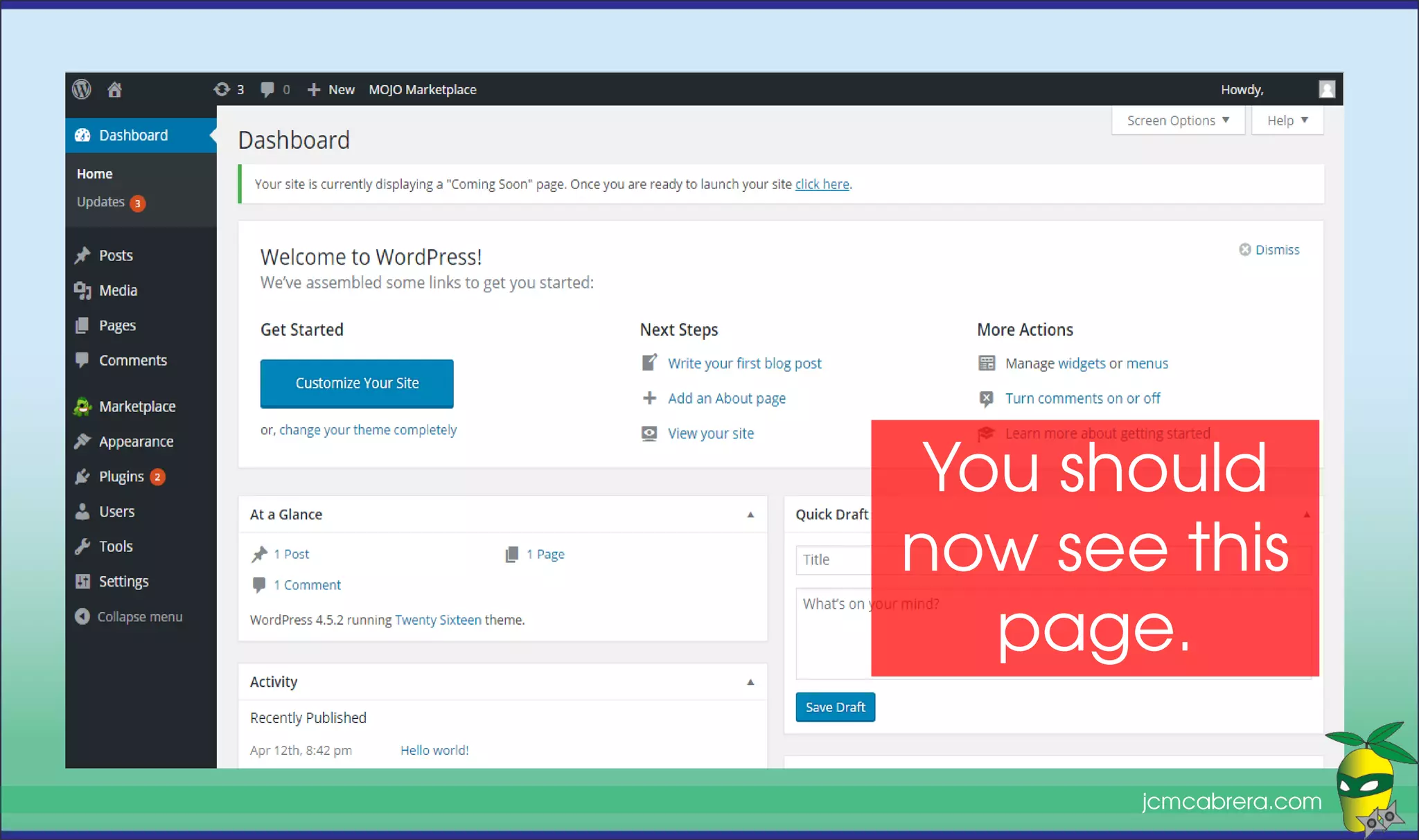1419x840 pixels.
Task: Click the Customize Your Site button
Action: click(357, 383)
